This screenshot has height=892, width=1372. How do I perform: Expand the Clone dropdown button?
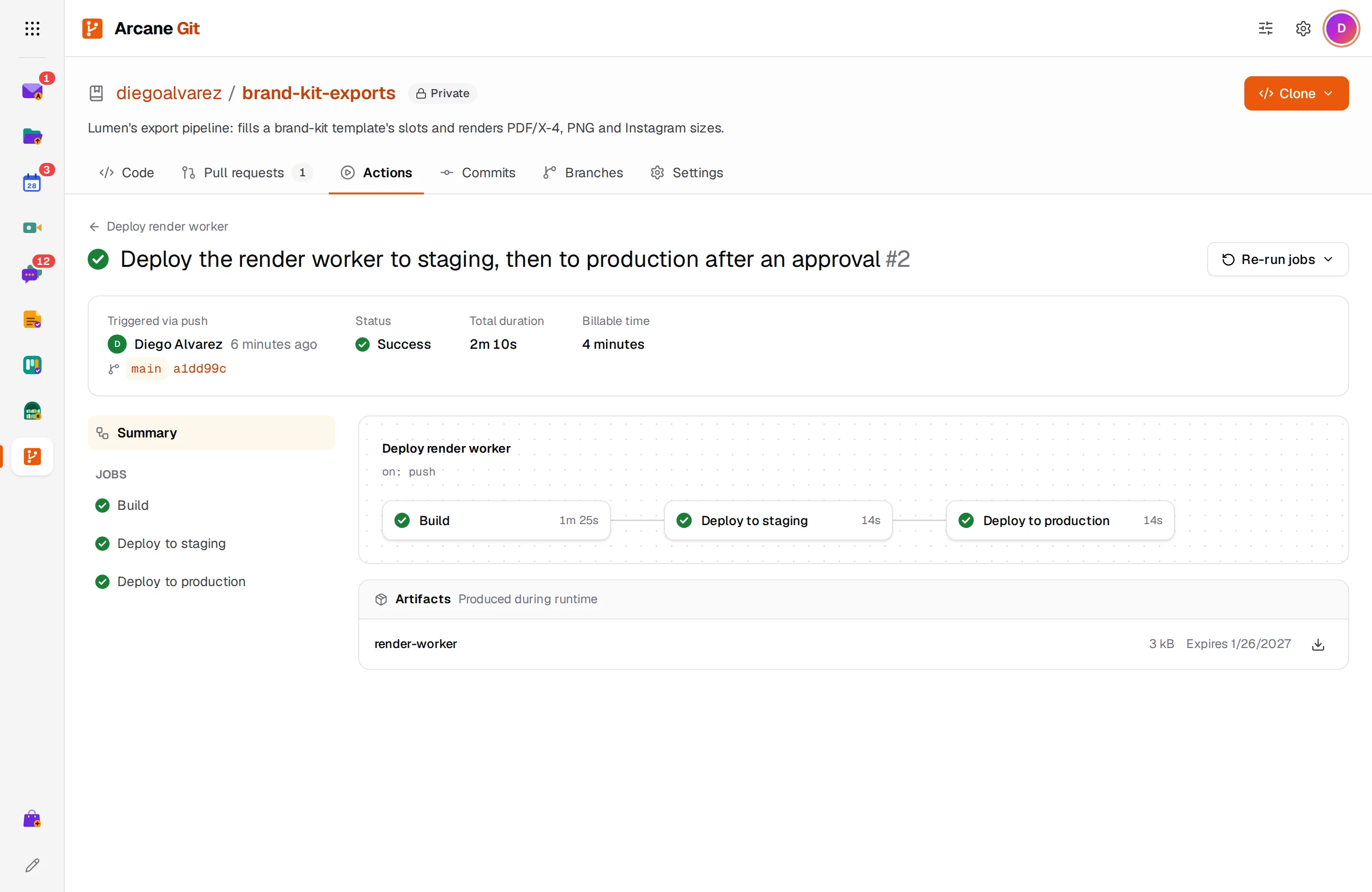(1296, 93)
